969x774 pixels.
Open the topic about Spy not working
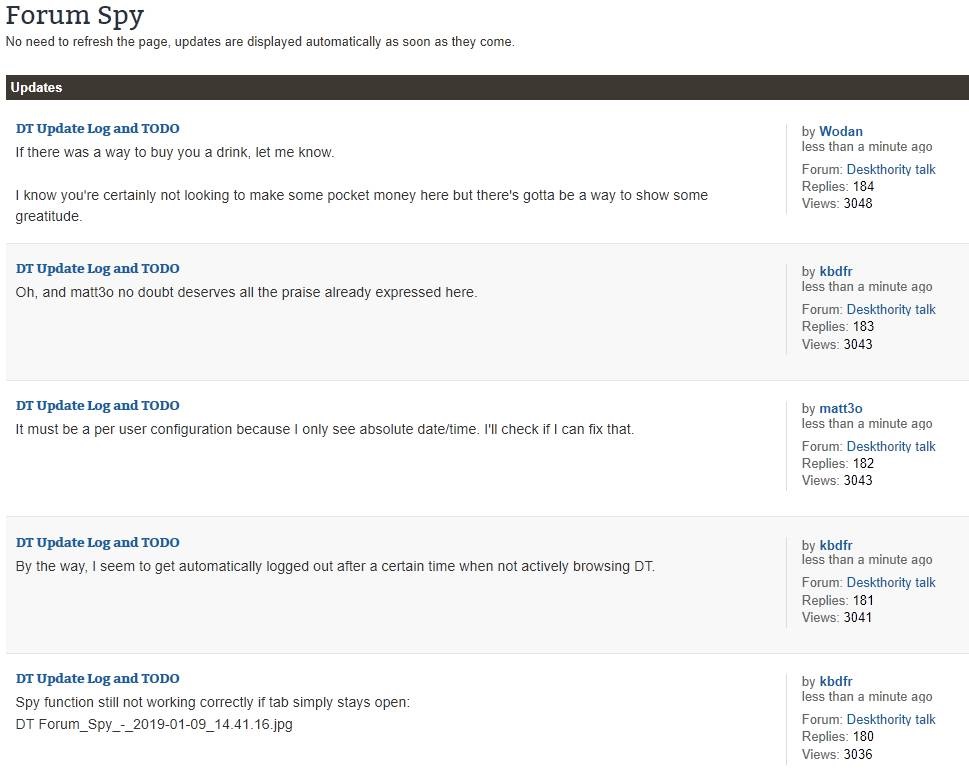[x=97, y=678]
